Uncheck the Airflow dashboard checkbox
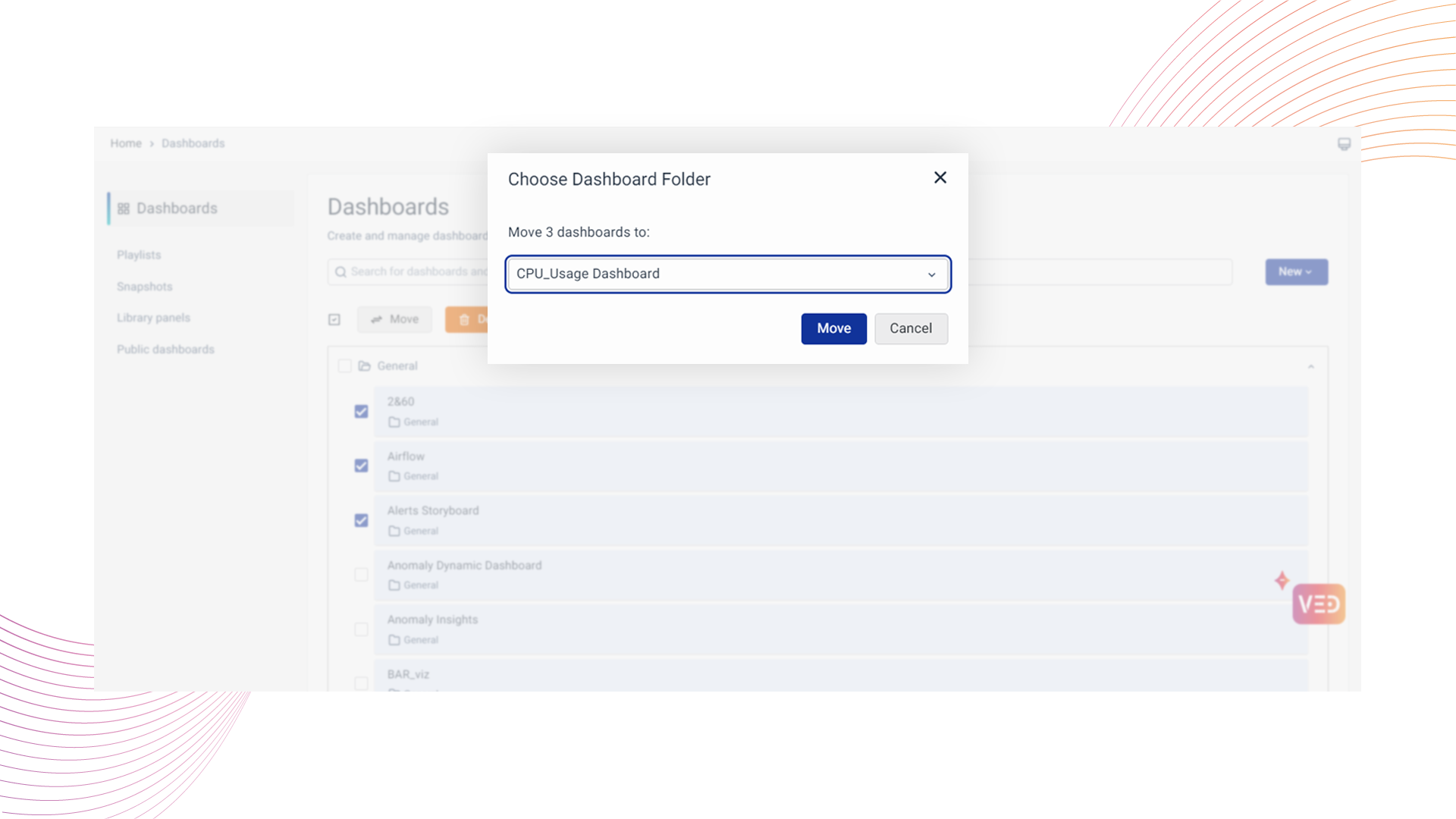The height and width of the screenshot is (819, 1456). pos(361,466)
